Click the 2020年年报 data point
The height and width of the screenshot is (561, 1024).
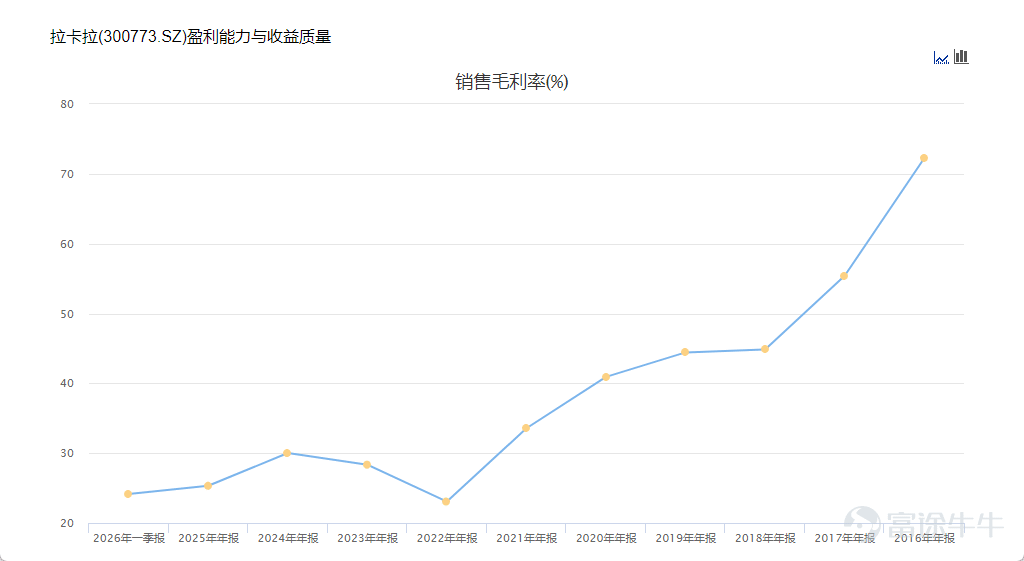(x=606, y=377)
